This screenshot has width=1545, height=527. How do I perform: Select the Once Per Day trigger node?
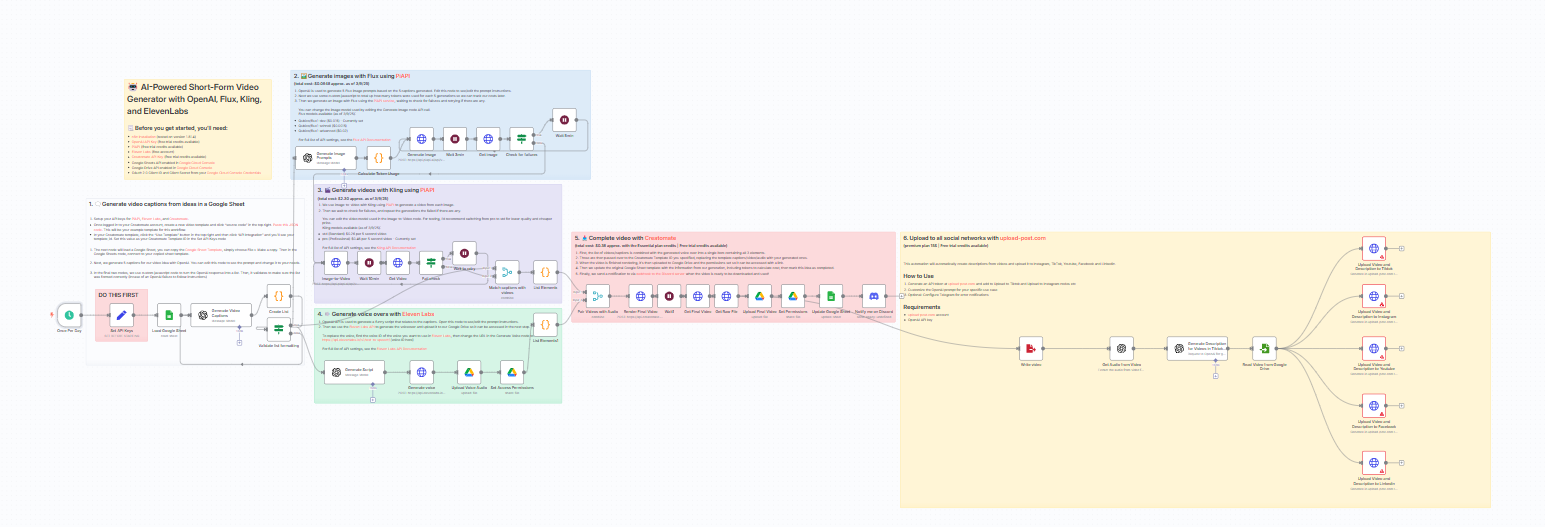69,315
